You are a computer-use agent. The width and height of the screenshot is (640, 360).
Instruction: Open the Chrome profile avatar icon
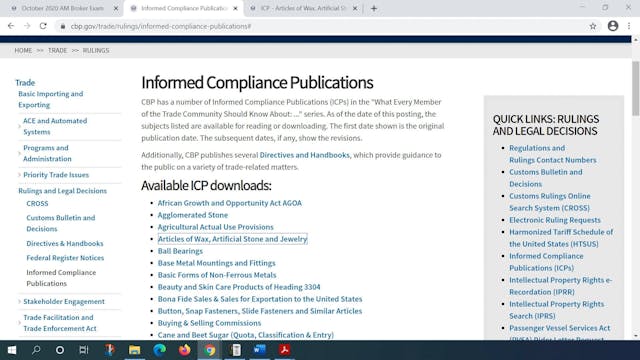tap(613, 26)
